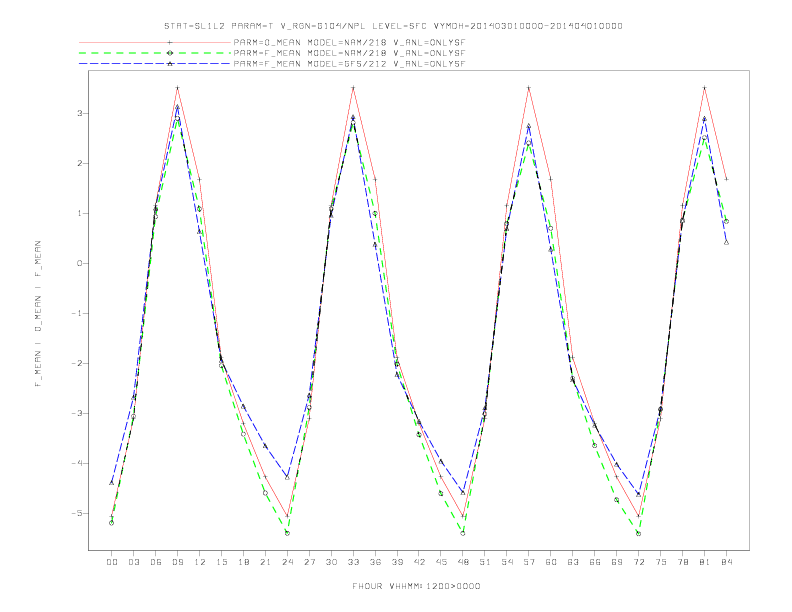Viewport: 792px width, 612px height.
Task: Click x-axis tick label 09
Action: [177, 562]
